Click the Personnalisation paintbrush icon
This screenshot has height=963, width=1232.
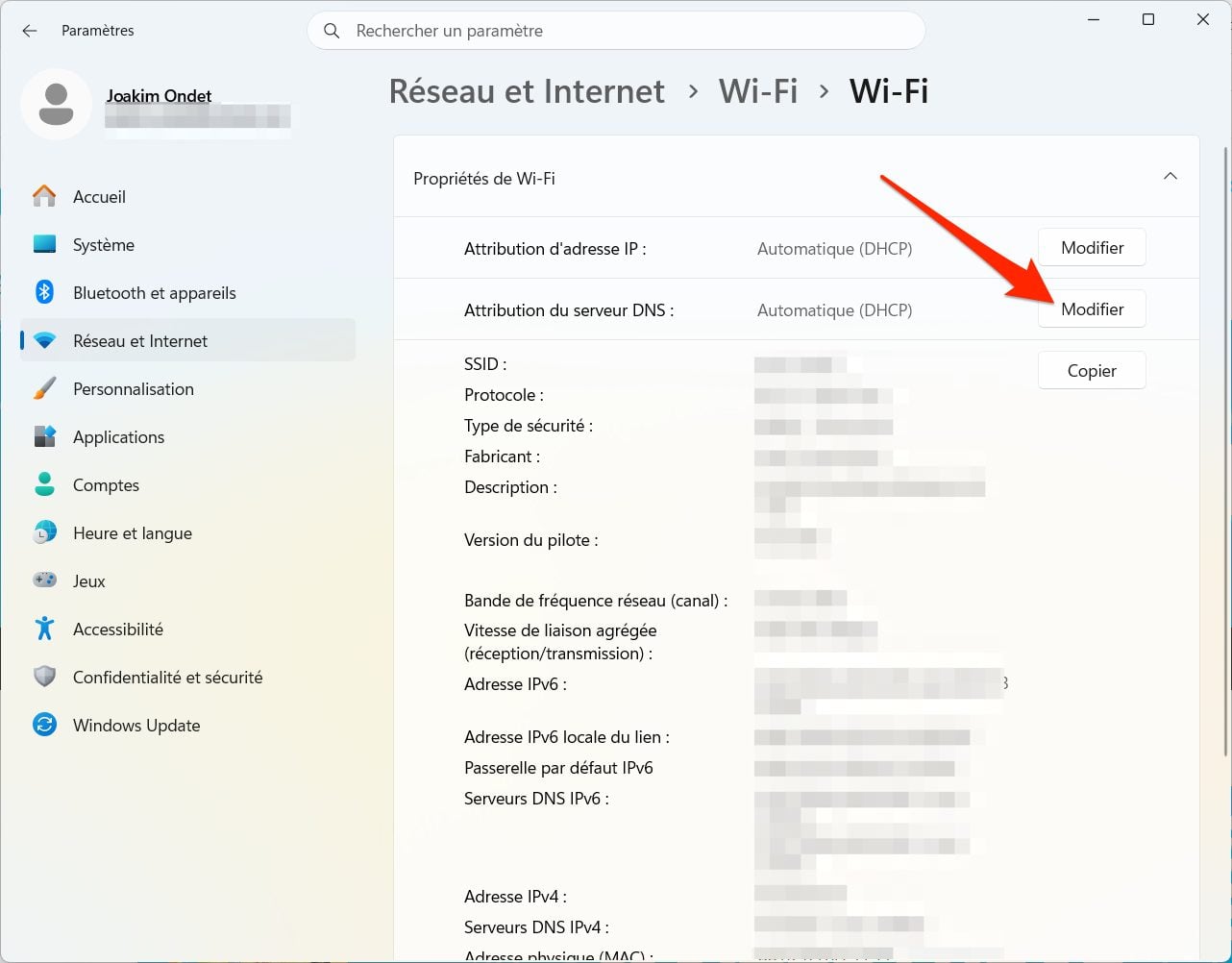coord(44,388)
